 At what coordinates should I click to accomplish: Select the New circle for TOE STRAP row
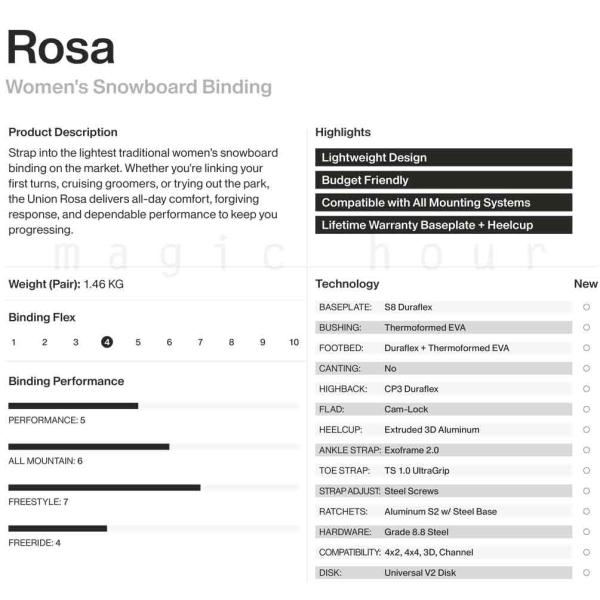pyautogui.click(x=586, y=471)
